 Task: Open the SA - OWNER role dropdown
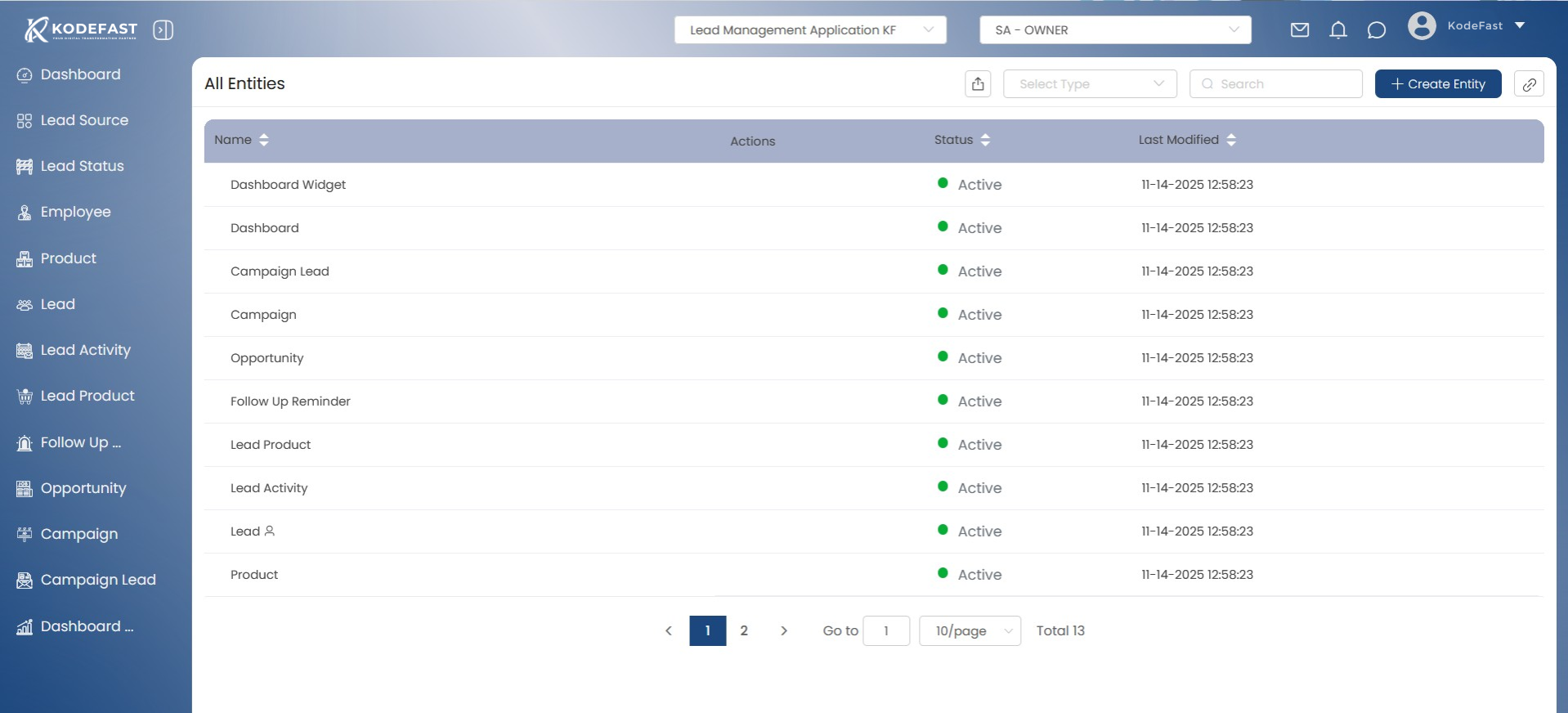(1115, 30)
